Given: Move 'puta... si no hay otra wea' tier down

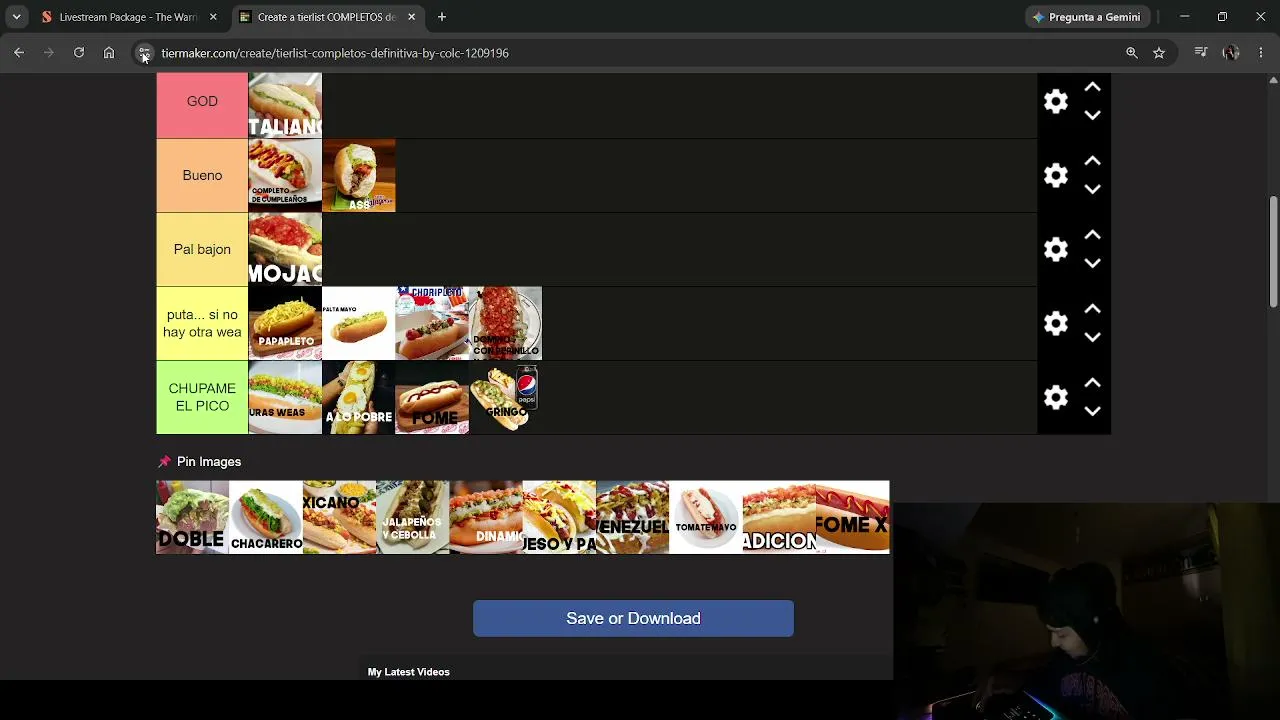Looking at the screenshot, I should 1092,337.
